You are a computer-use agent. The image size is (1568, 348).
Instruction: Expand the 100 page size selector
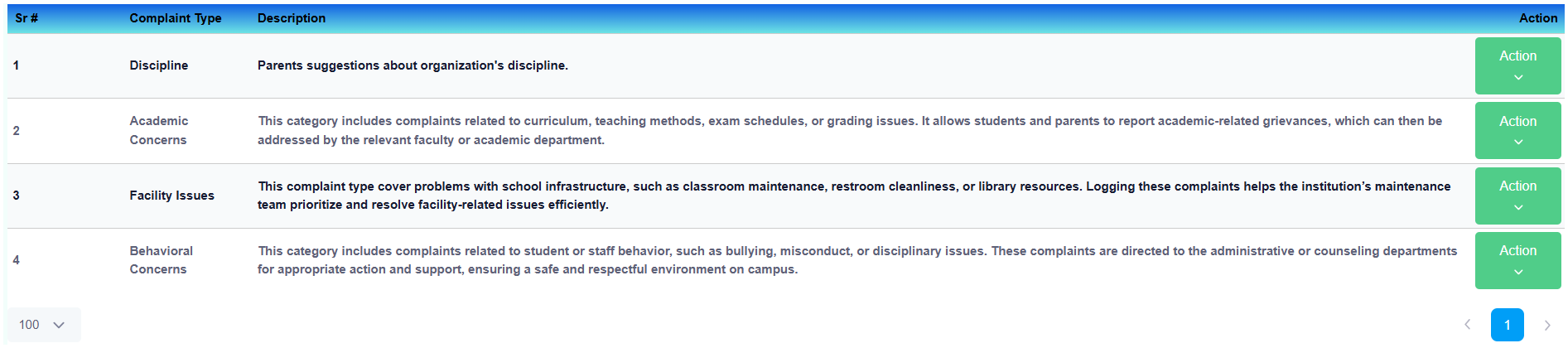coord(44,325)
